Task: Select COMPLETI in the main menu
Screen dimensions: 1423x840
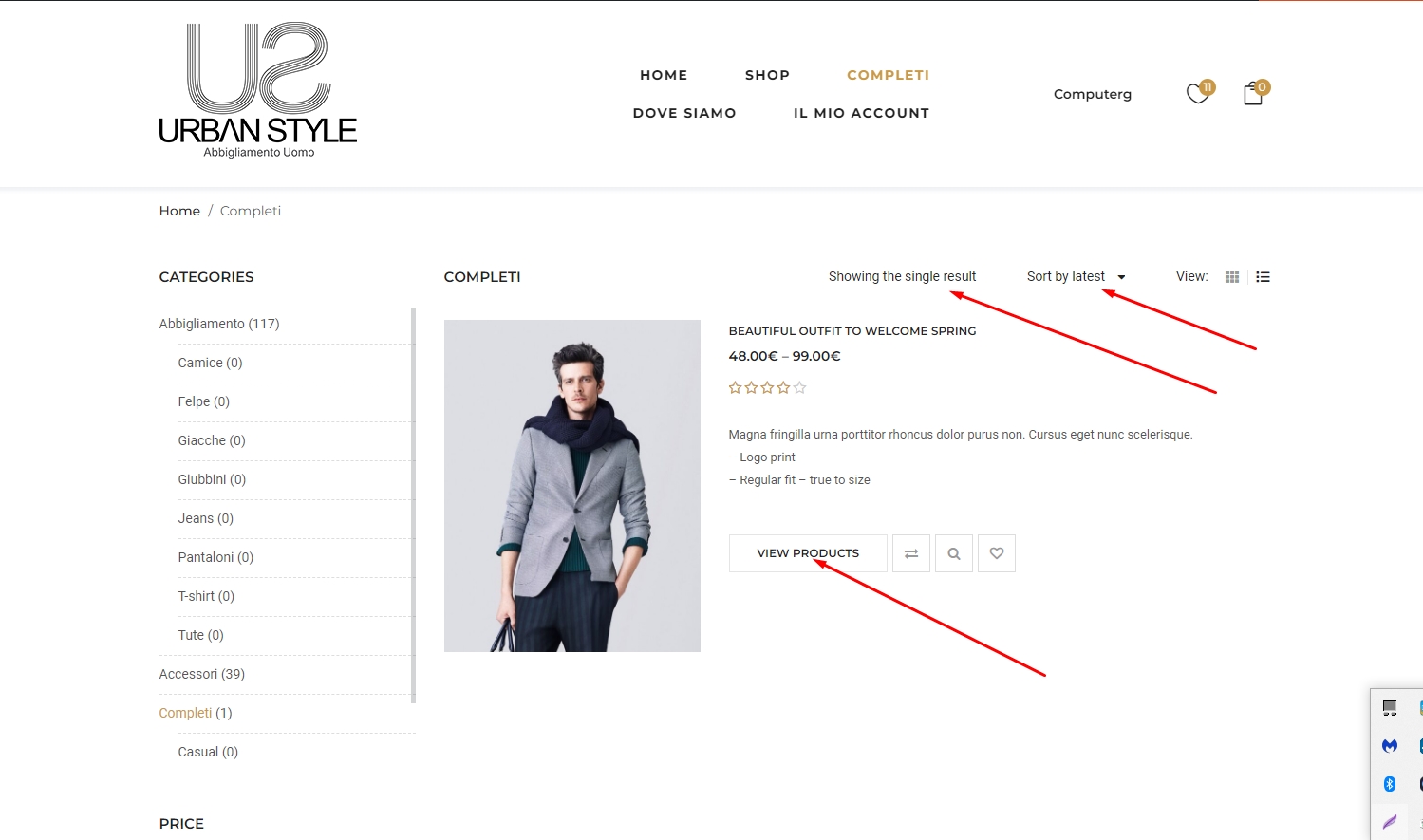Action: (888, 75)
